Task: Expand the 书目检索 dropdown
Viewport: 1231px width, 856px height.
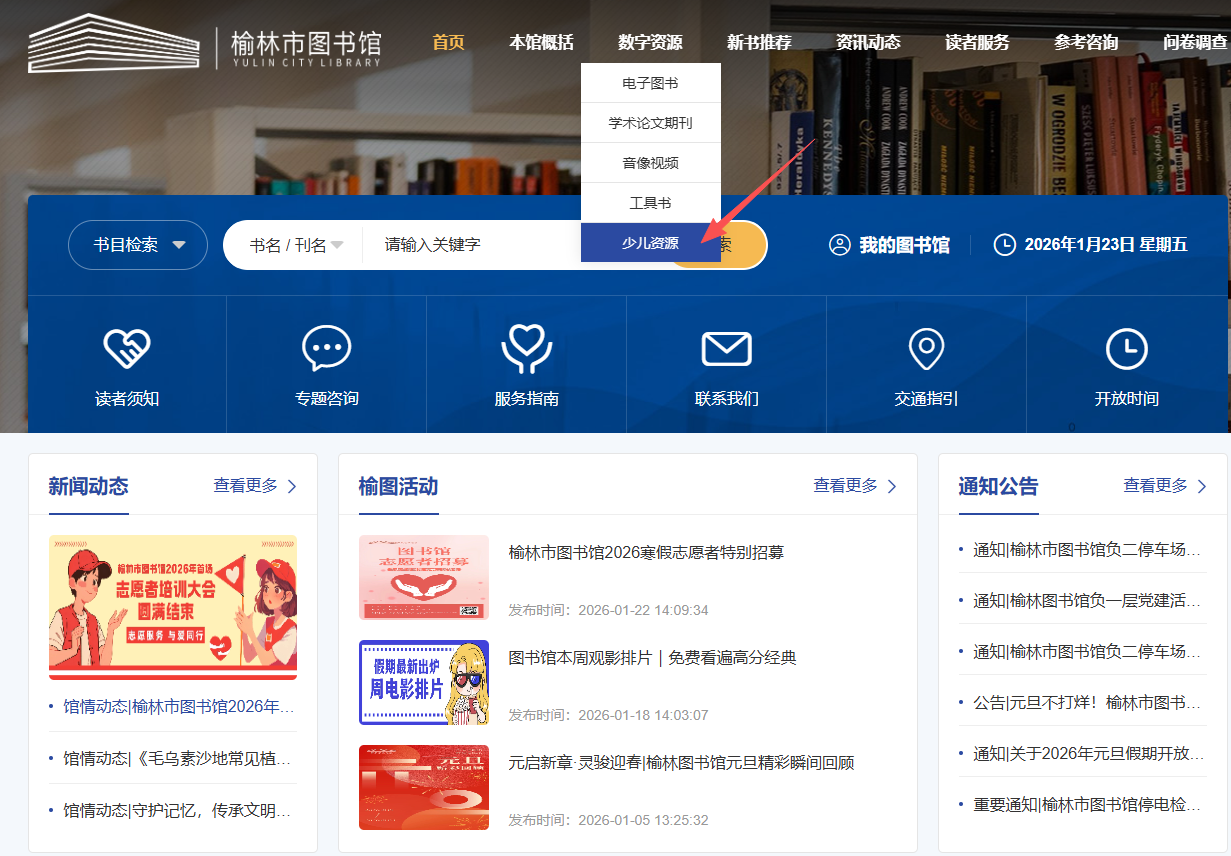Action: (138, 245)
